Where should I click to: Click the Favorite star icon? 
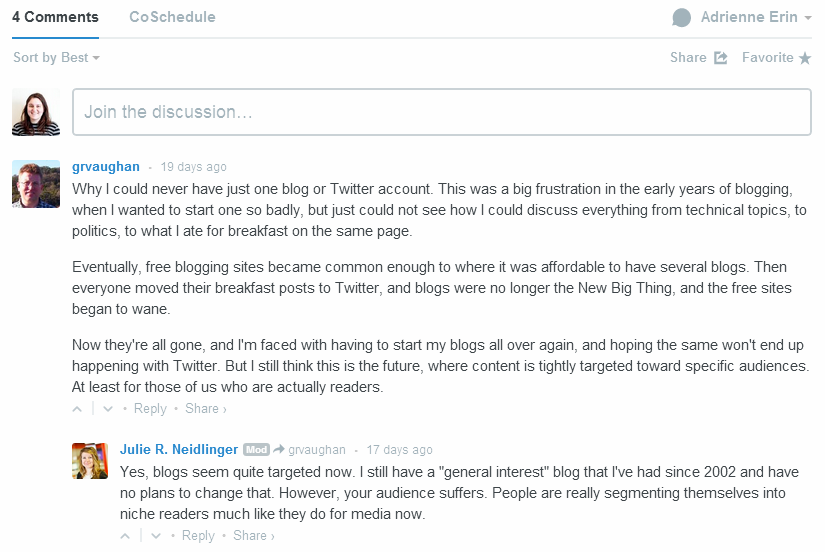pos(804,58)
